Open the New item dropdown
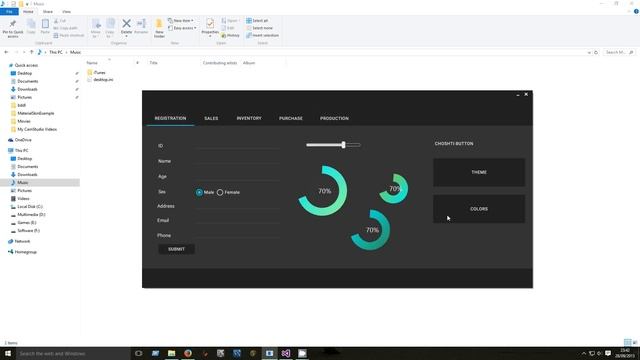The height and width of the screenshot is (360, 640). pyautogui.click(x=181, y=20)
